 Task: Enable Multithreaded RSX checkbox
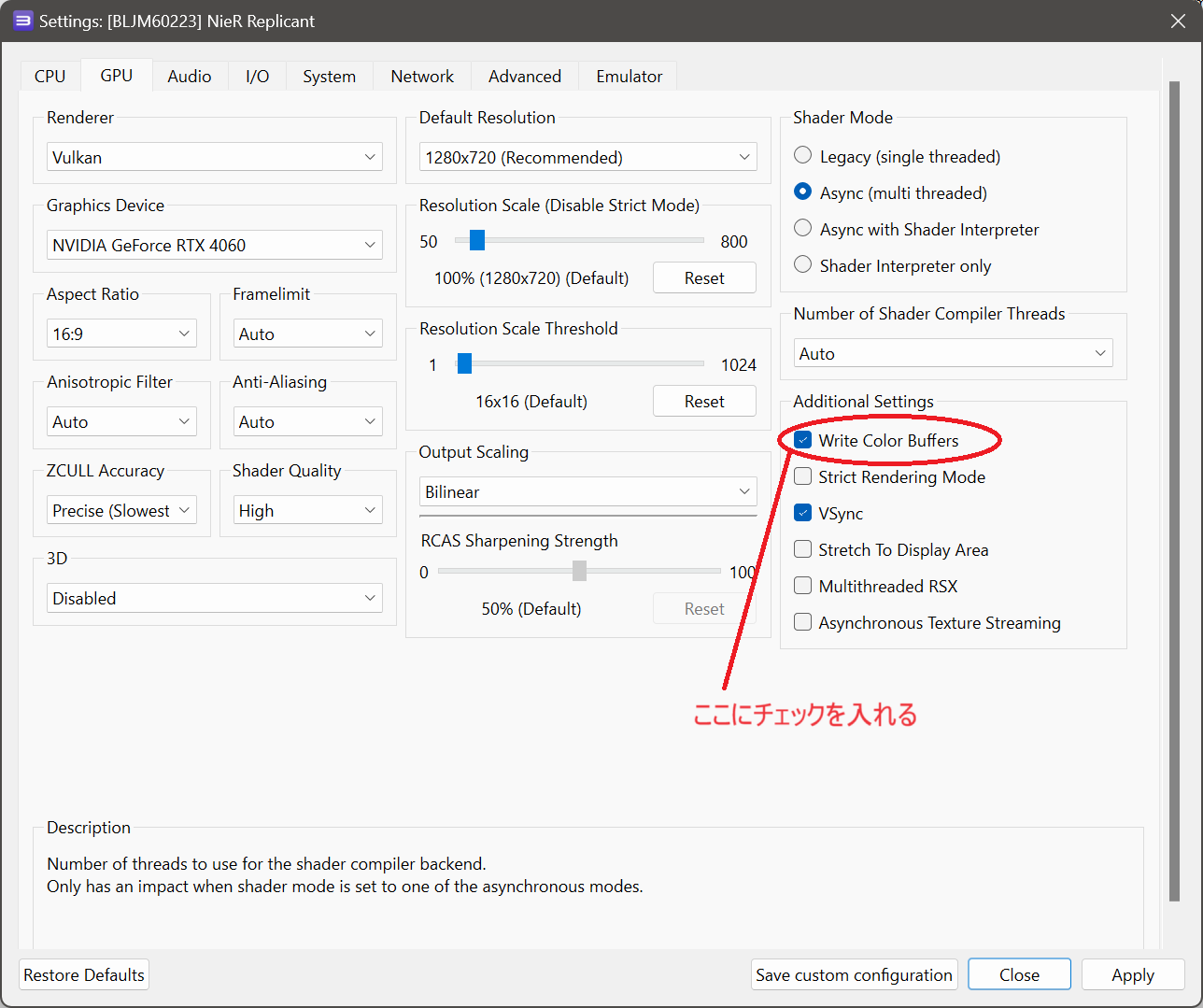pos(802,586)
